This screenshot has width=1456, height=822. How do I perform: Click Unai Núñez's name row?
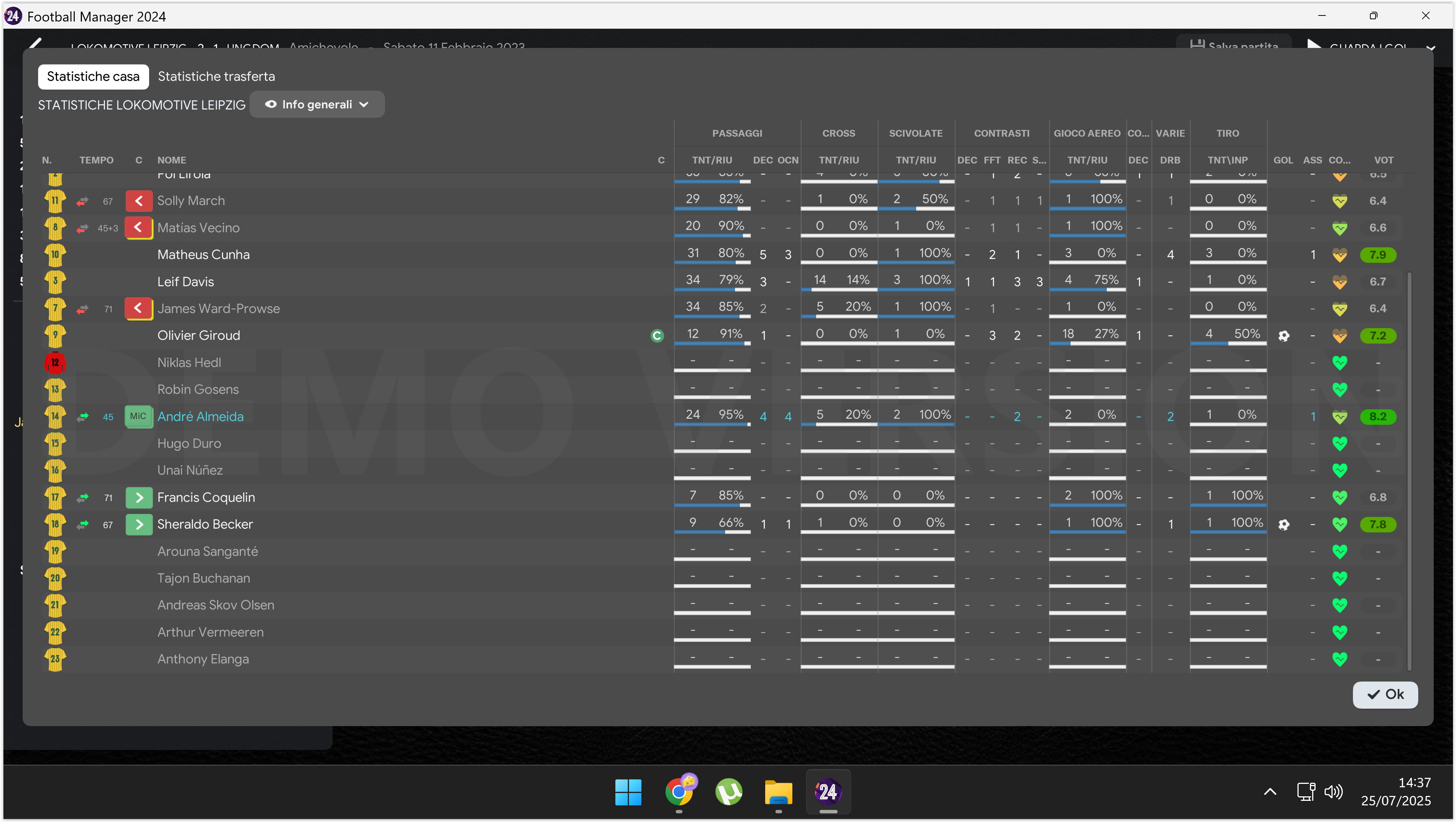click(x=190, y=470)
